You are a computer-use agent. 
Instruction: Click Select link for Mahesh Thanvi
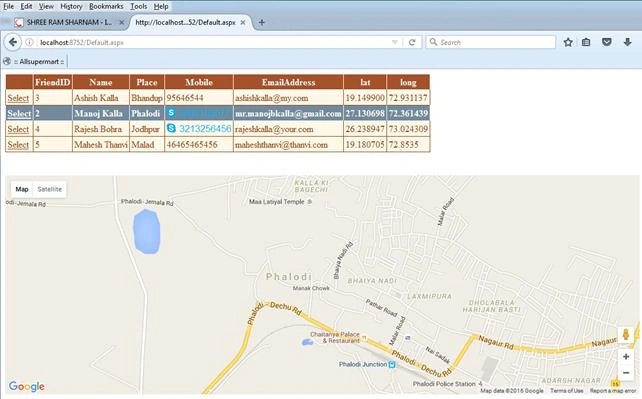(18, 144)
